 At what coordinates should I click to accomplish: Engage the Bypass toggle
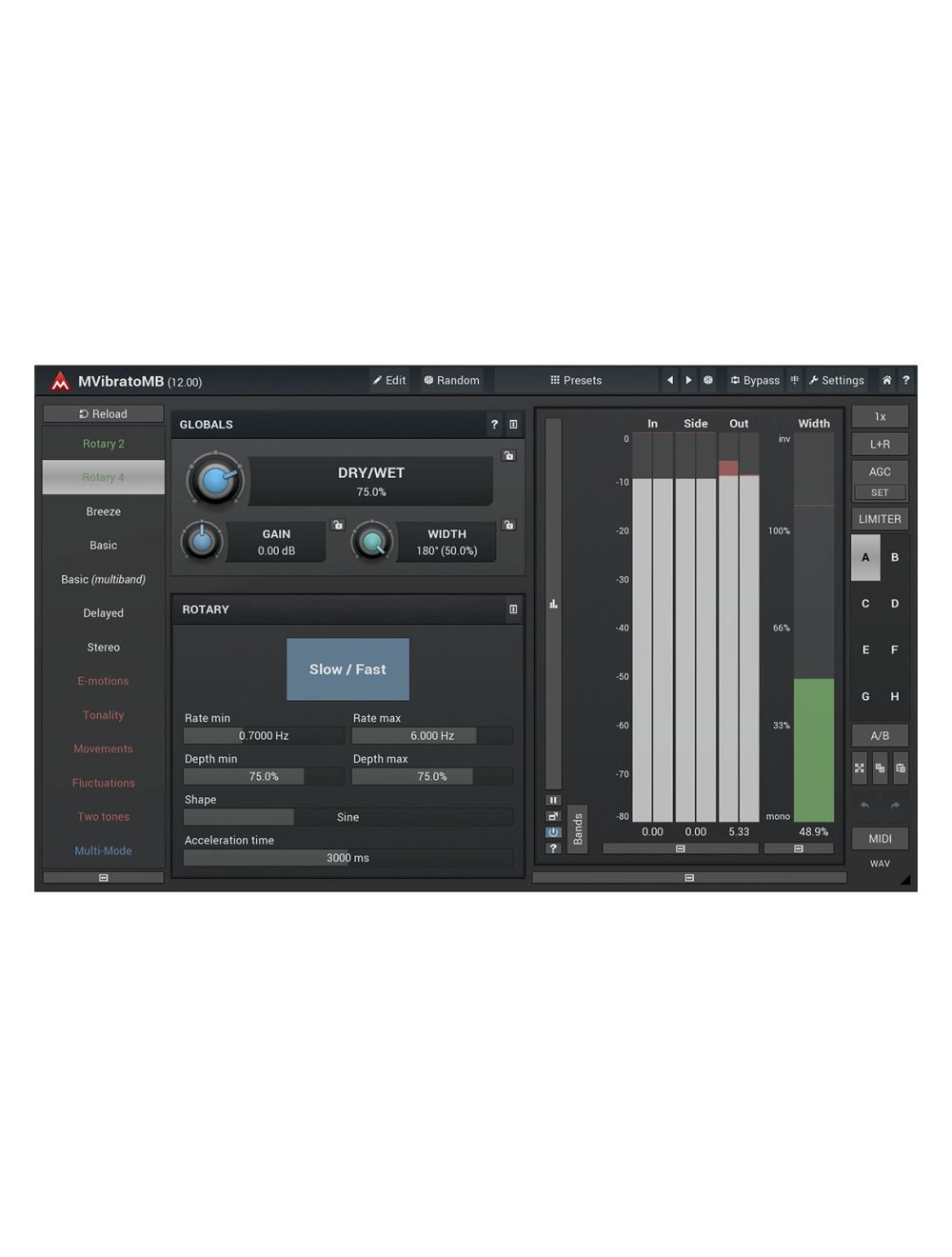(x=755, y=380)
